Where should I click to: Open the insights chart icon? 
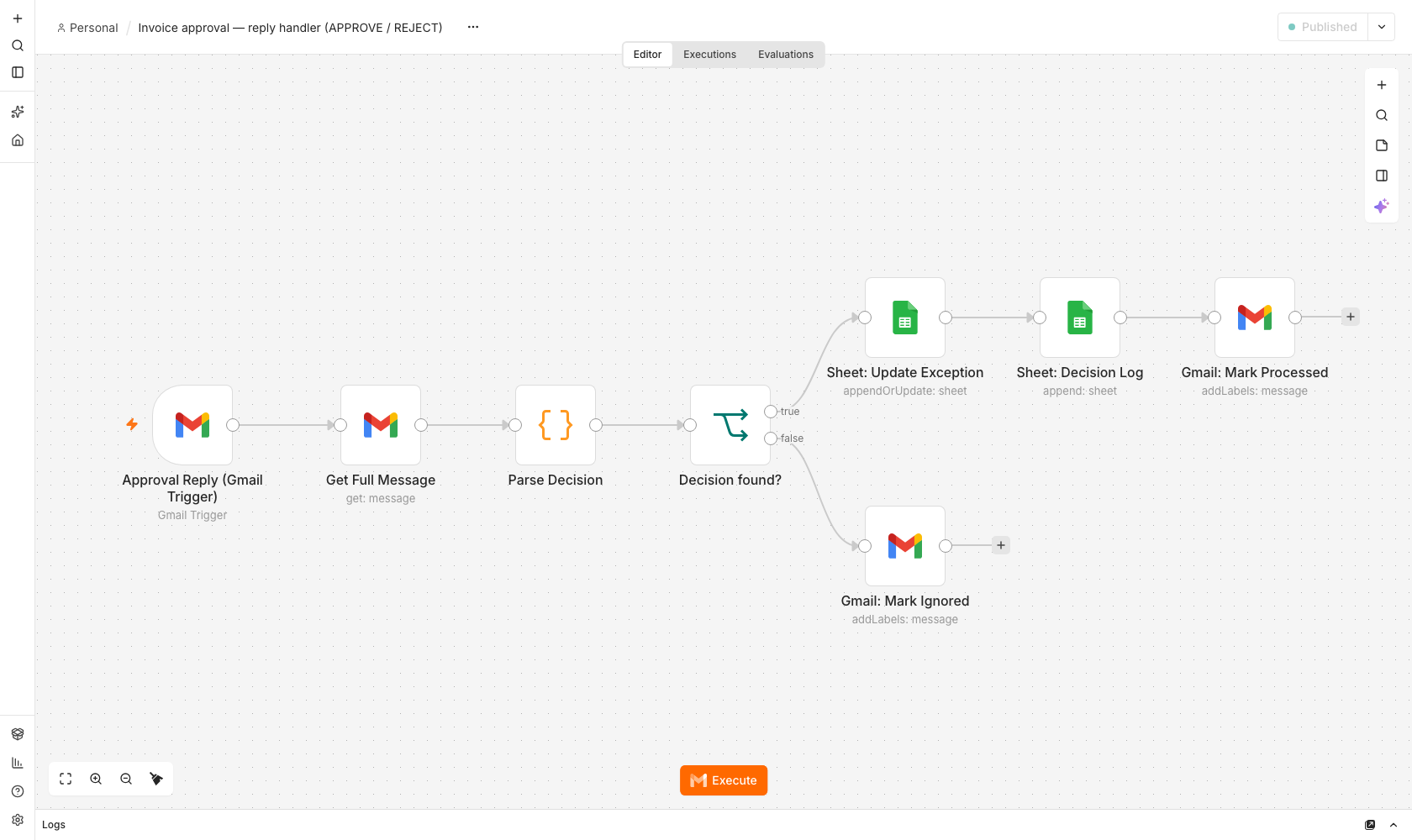pos(18,763)
